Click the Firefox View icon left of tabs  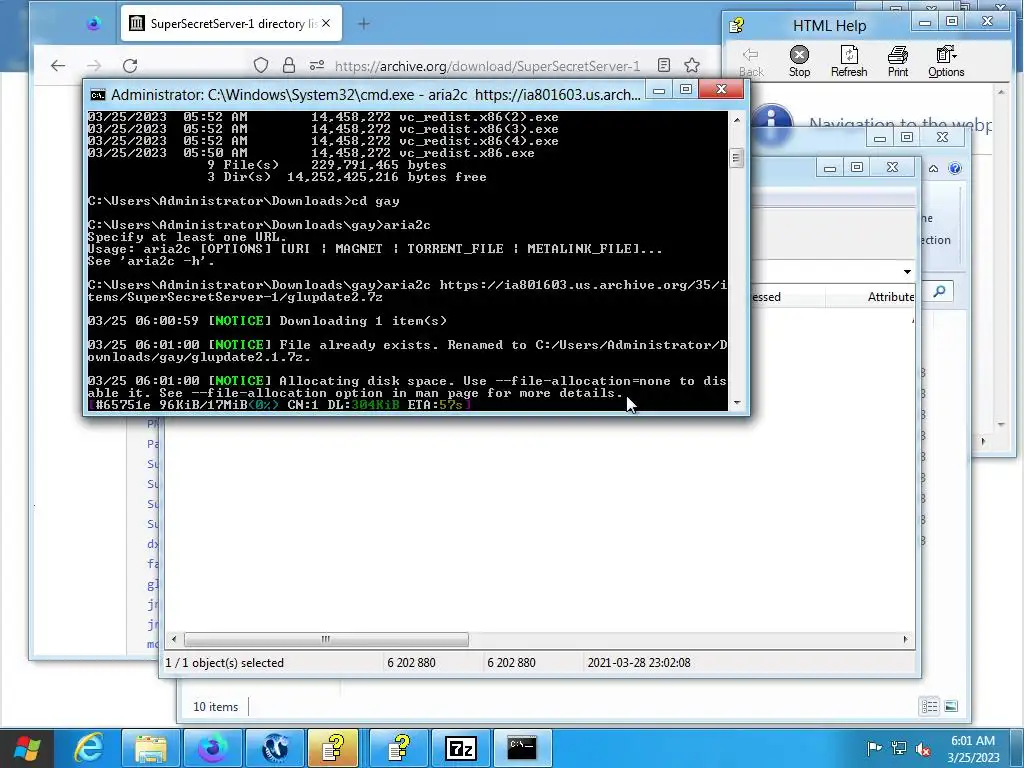(93, 24)
